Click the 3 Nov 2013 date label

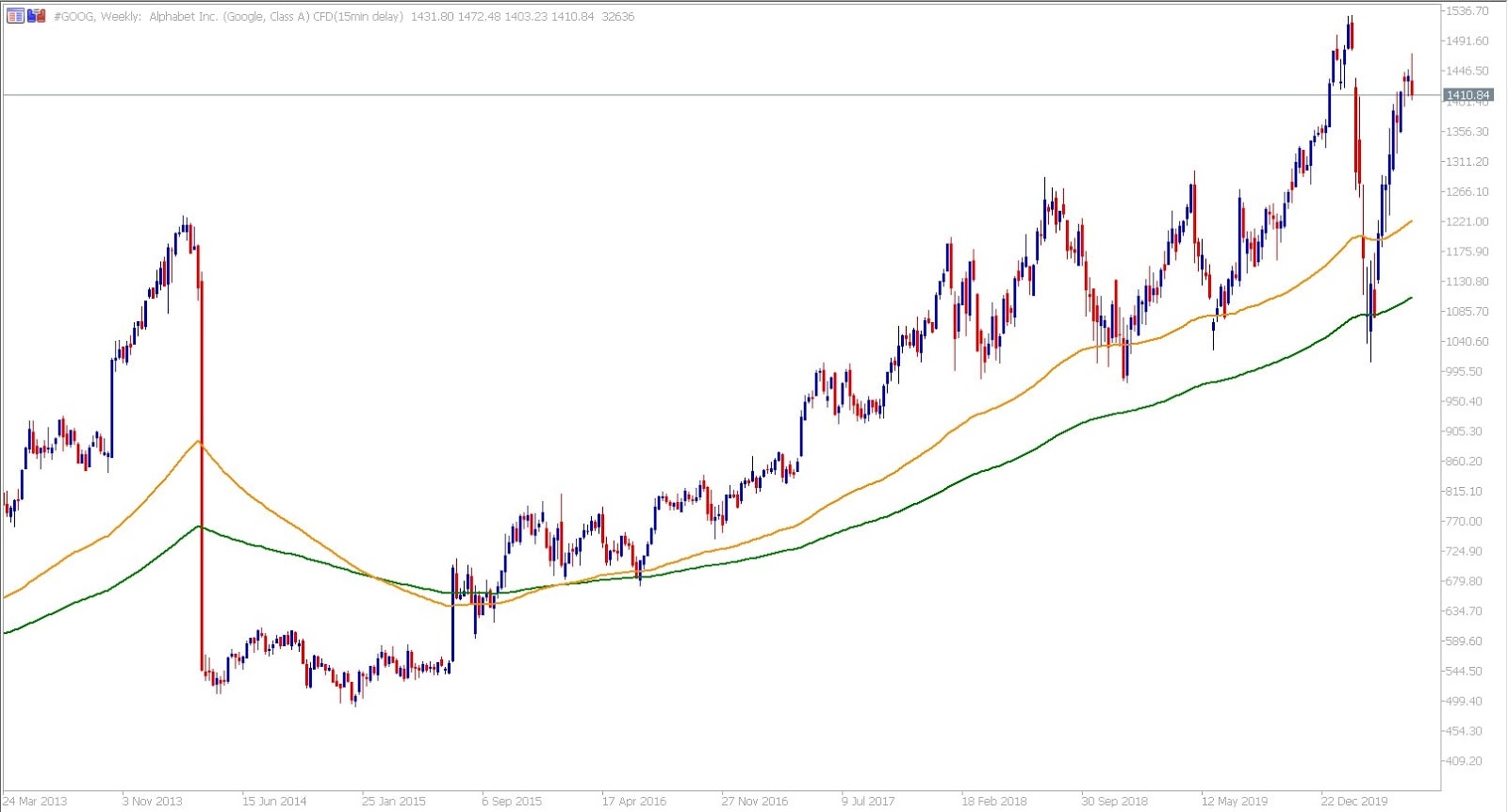point(153,802)
